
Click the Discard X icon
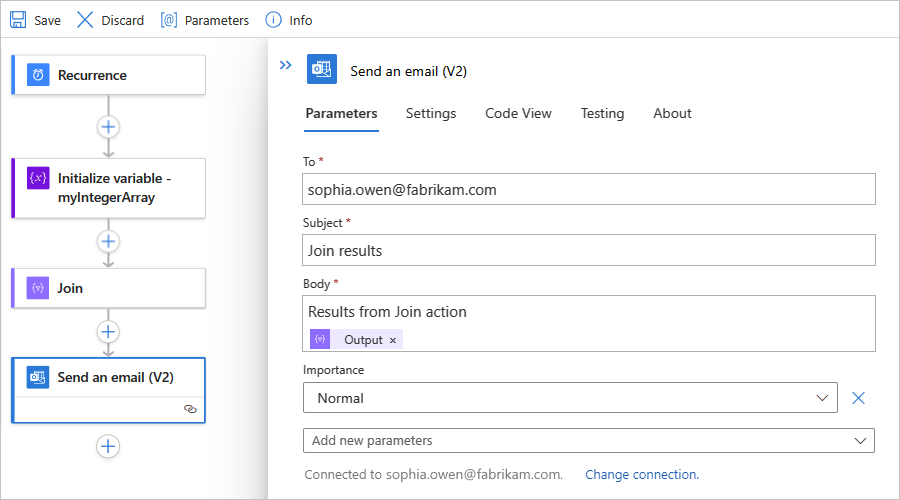point(85,20)
